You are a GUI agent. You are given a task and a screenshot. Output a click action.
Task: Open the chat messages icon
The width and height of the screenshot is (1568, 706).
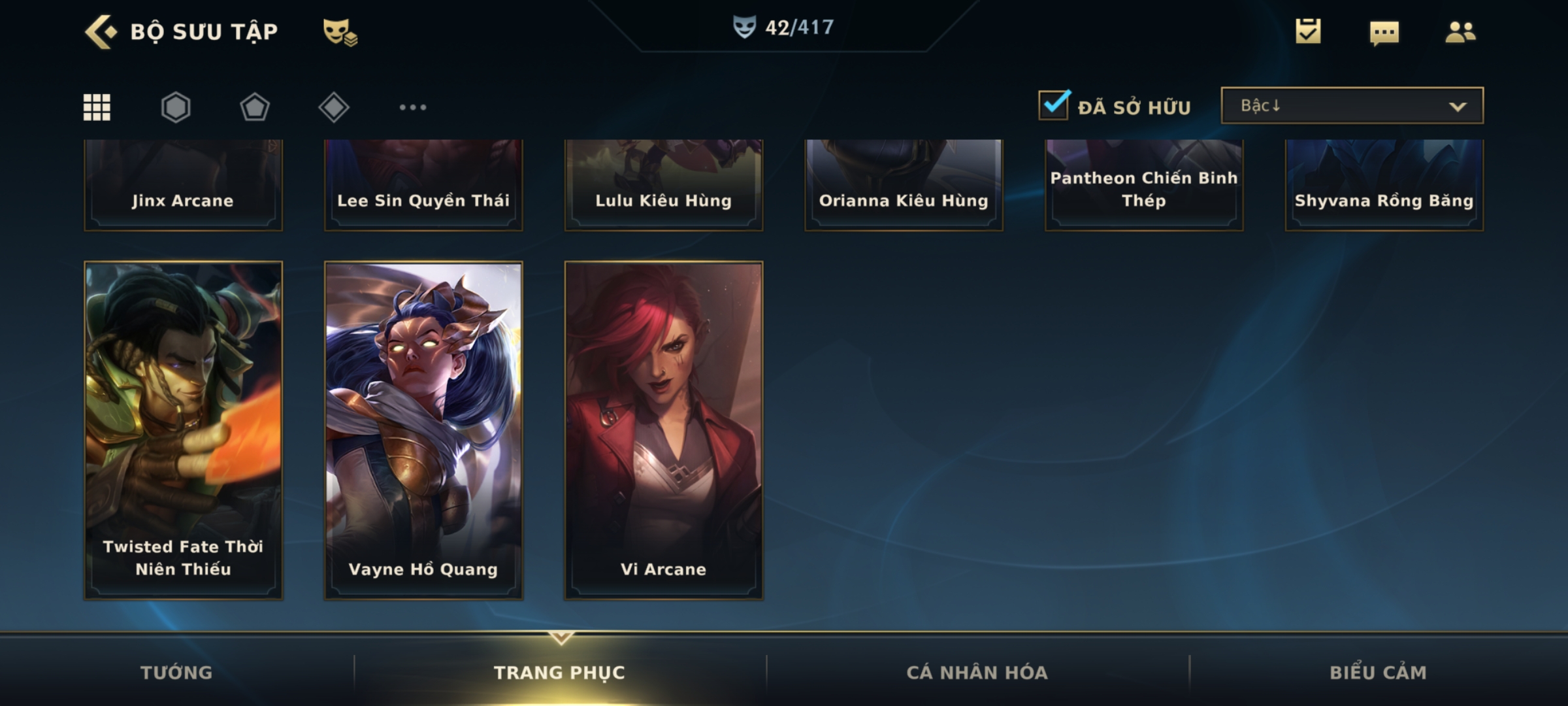coord(1384,33)
